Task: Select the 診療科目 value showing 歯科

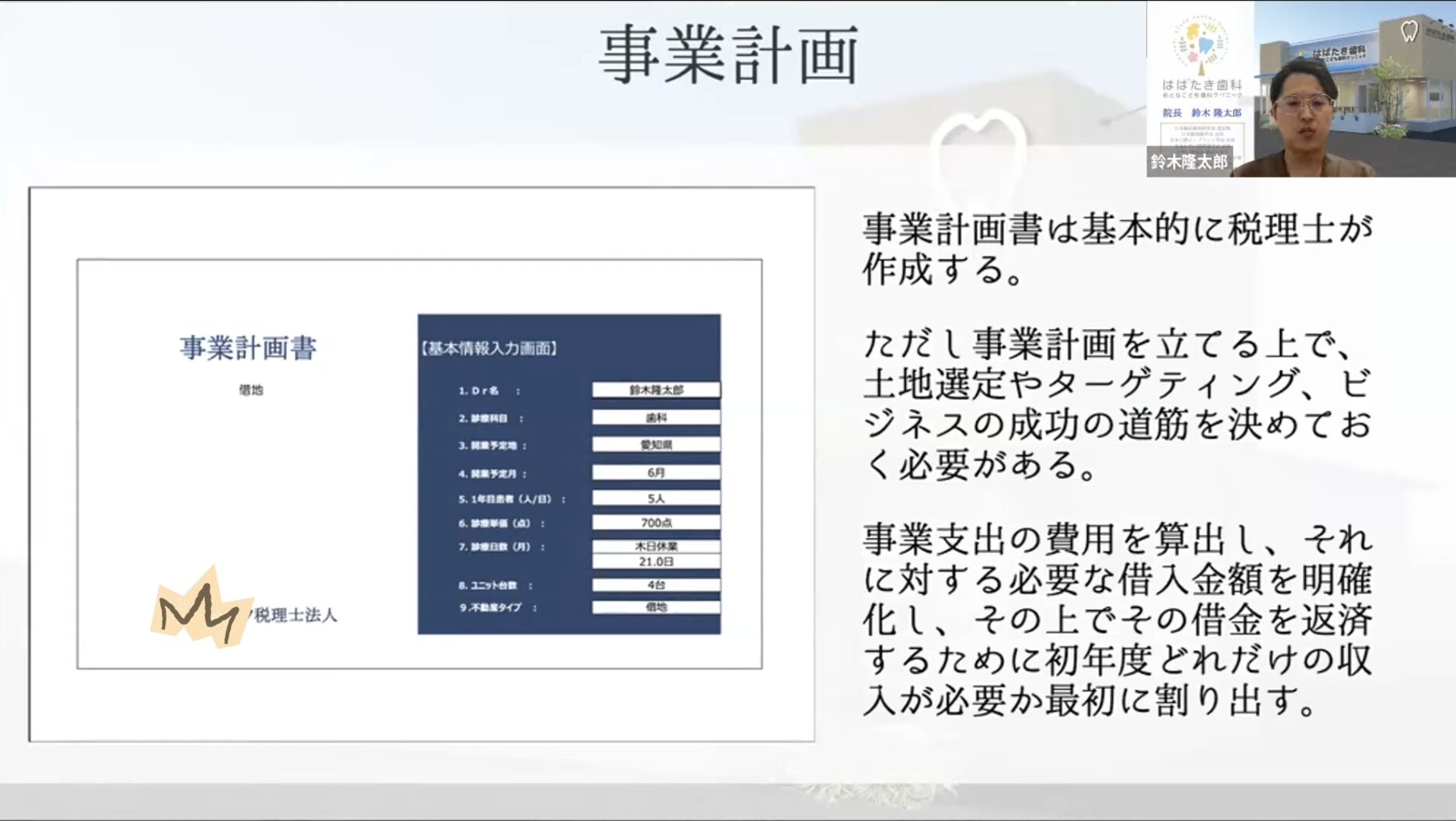Action: 656,417
